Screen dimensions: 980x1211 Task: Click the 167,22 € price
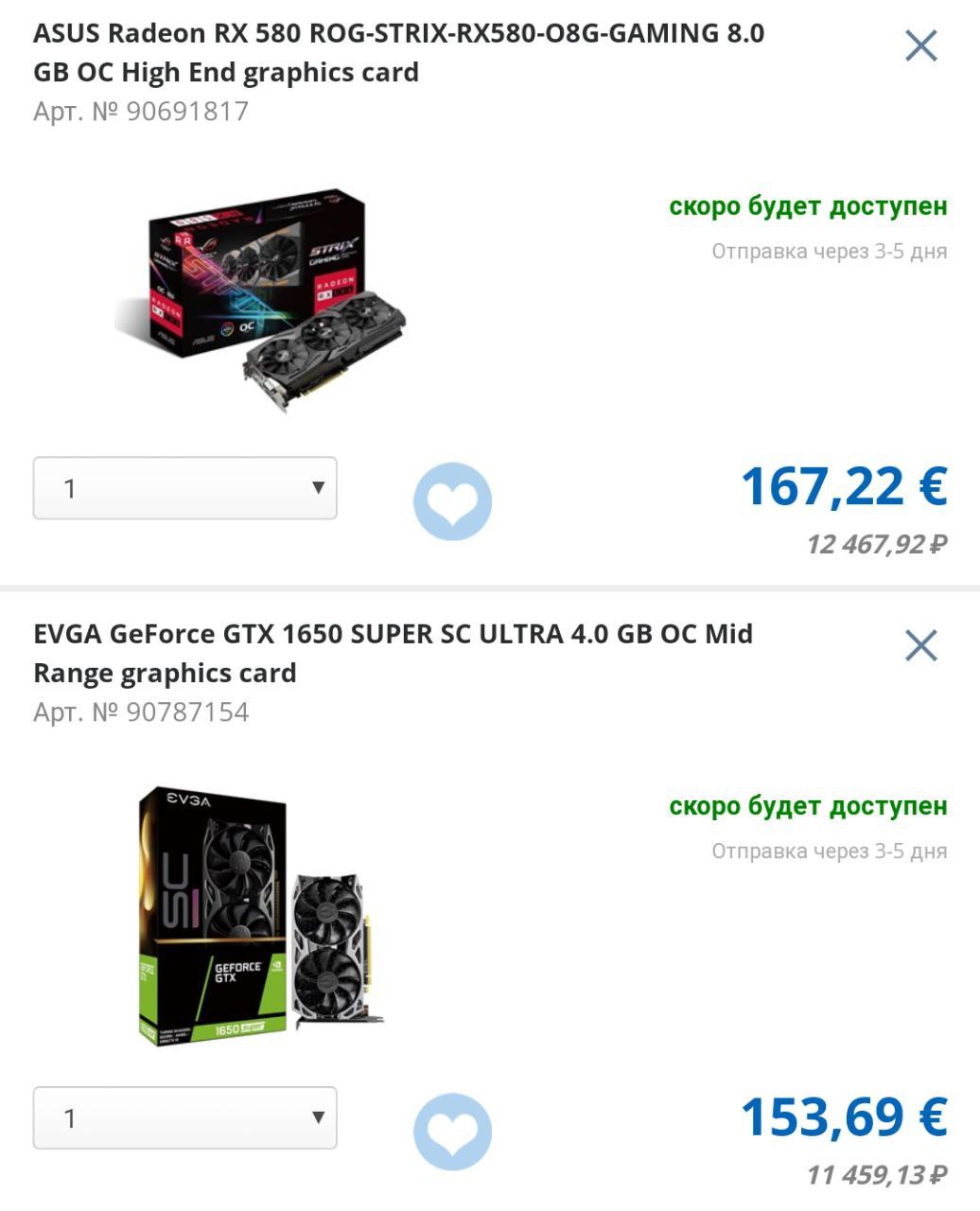(x=844, y=486)
